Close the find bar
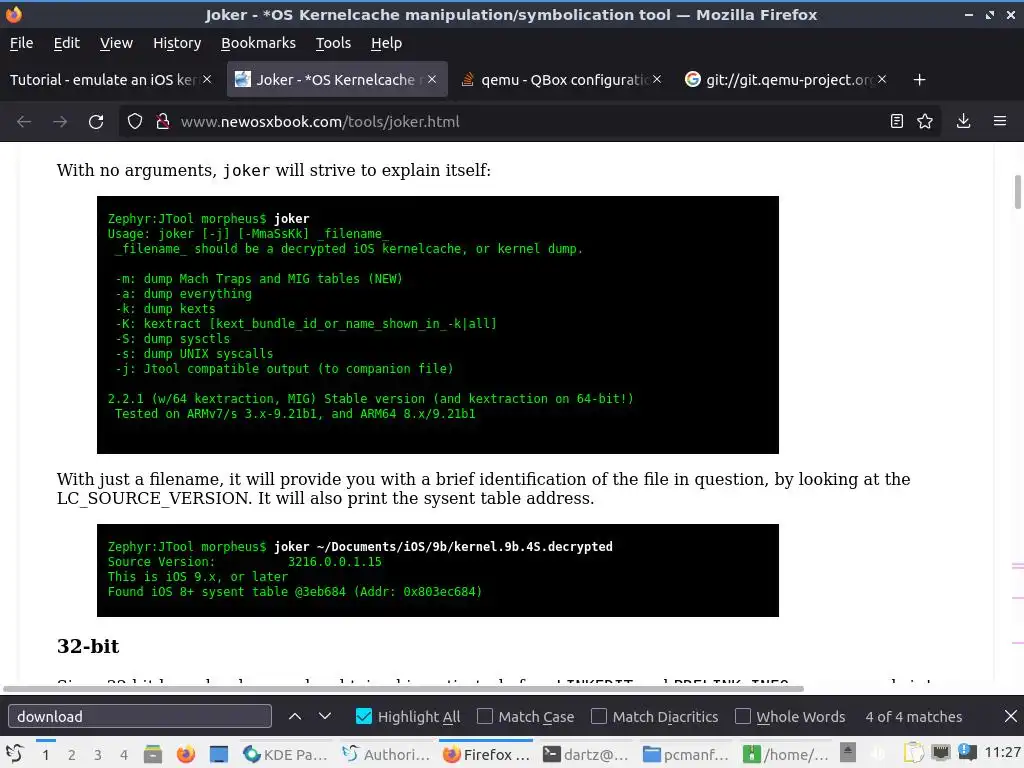Viewport: 1024px width, 768px height. pyautogui.click(x=1010, y=716)
